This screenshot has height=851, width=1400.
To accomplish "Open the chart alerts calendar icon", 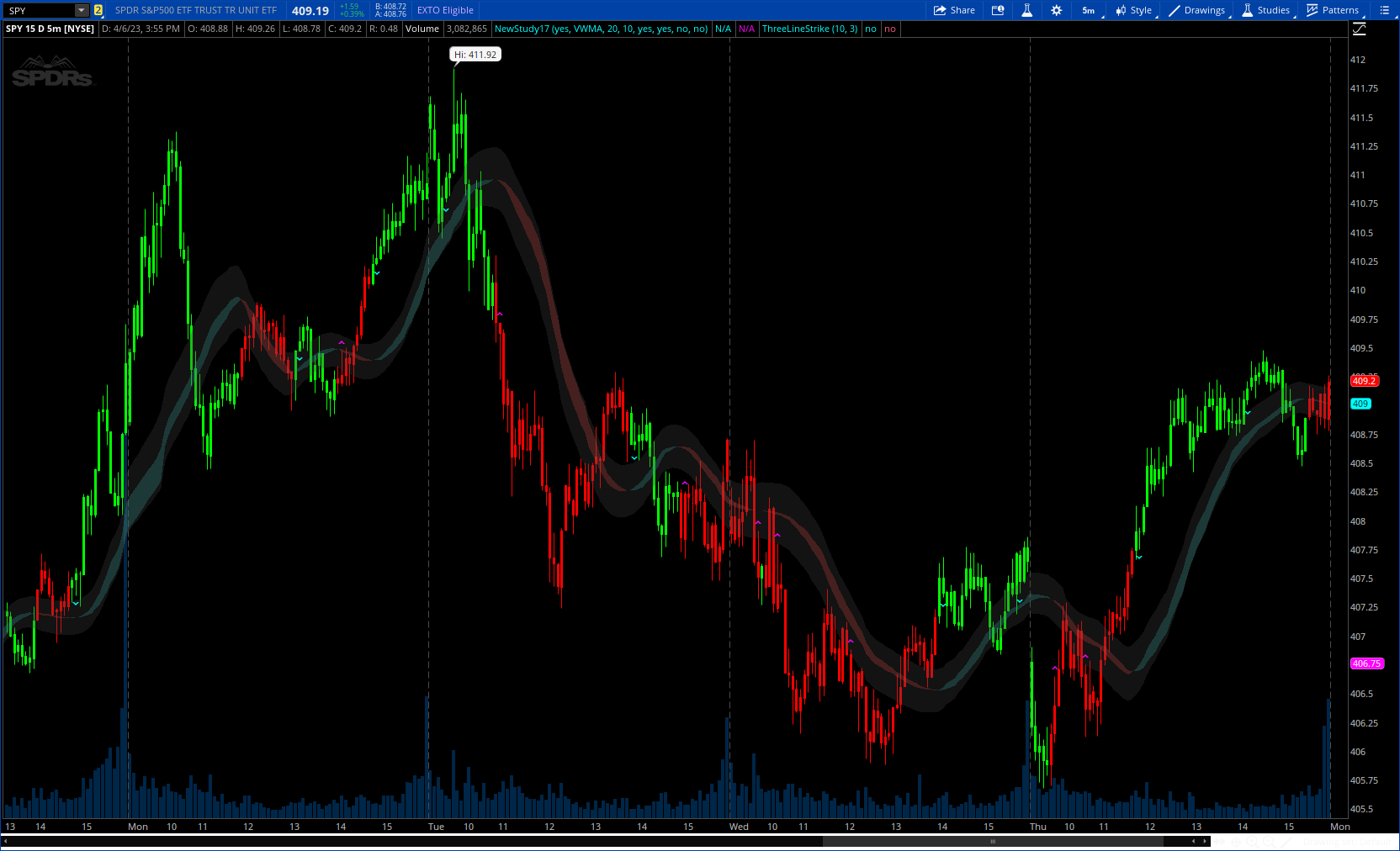I will click(x=998, y=10).
